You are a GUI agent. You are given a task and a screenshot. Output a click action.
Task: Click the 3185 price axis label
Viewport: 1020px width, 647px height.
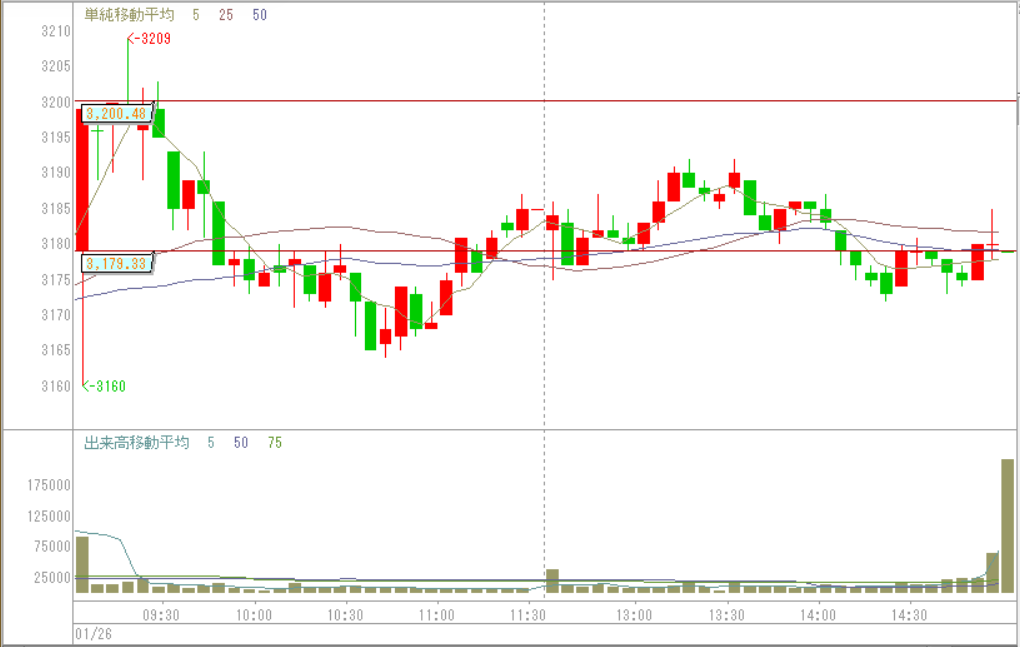56,209
